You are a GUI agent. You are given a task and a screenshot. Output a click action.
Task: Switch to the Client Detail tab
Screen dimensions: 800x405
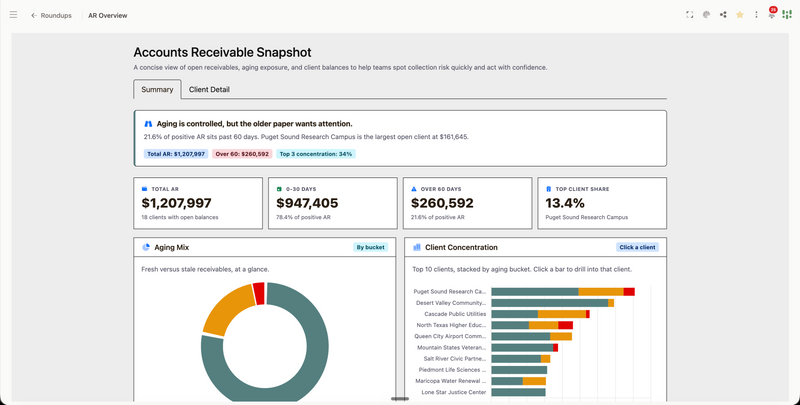tap(209, 89)
